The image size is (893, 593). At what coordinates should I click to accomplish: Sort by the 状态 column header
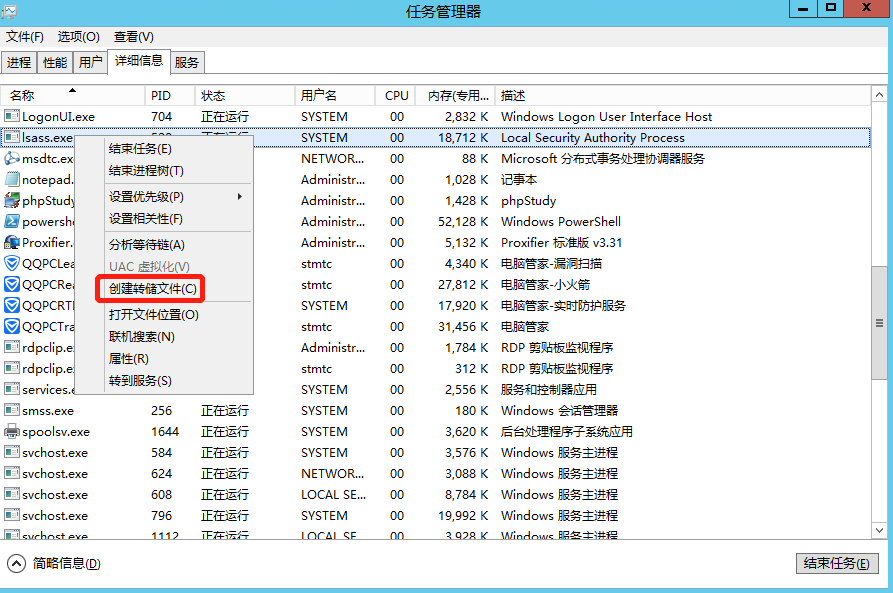pos(245,95)
